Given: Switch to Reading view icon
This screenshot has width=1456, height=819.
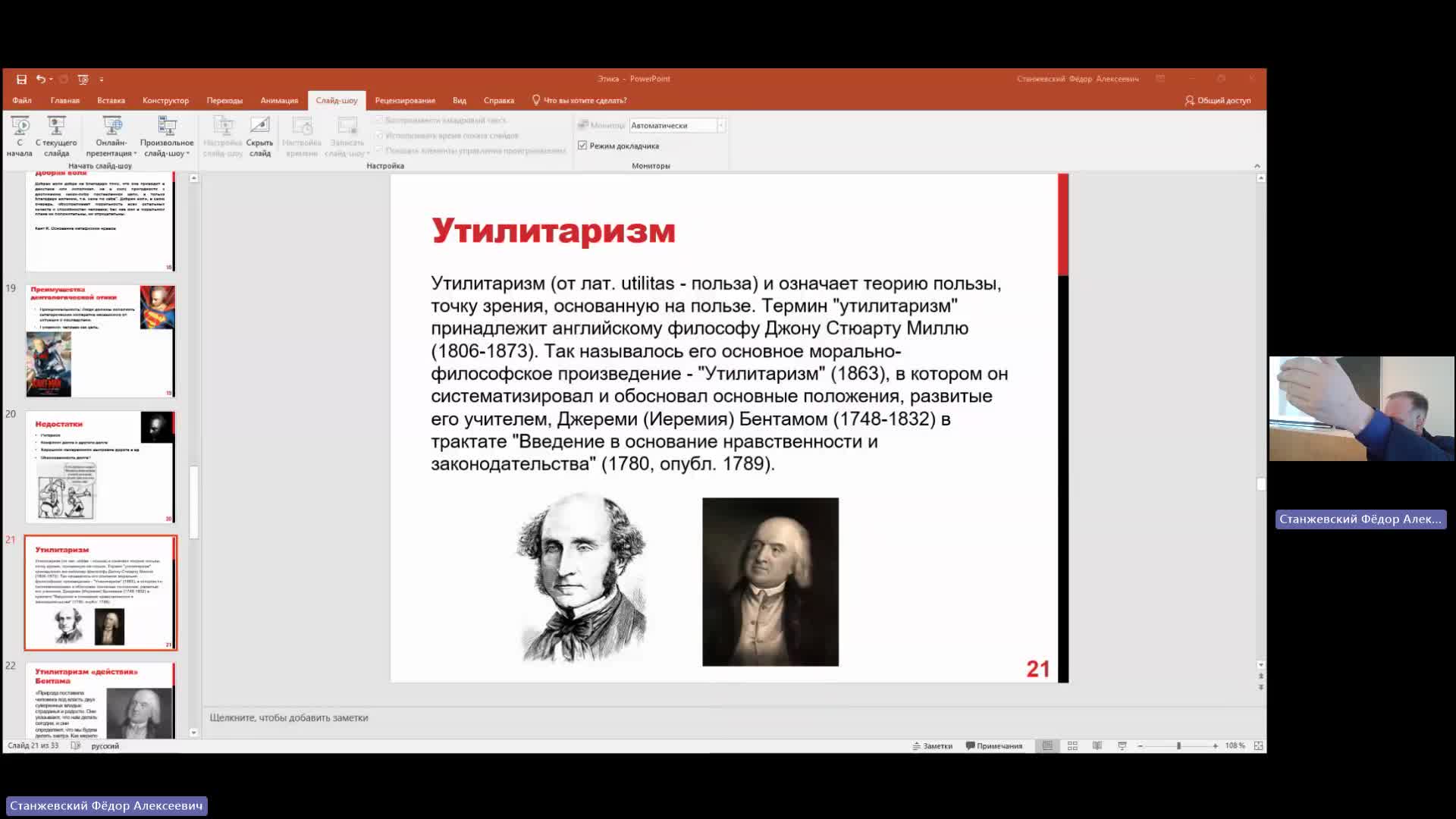Looking at the screenshot, I should pos(1097,745).
